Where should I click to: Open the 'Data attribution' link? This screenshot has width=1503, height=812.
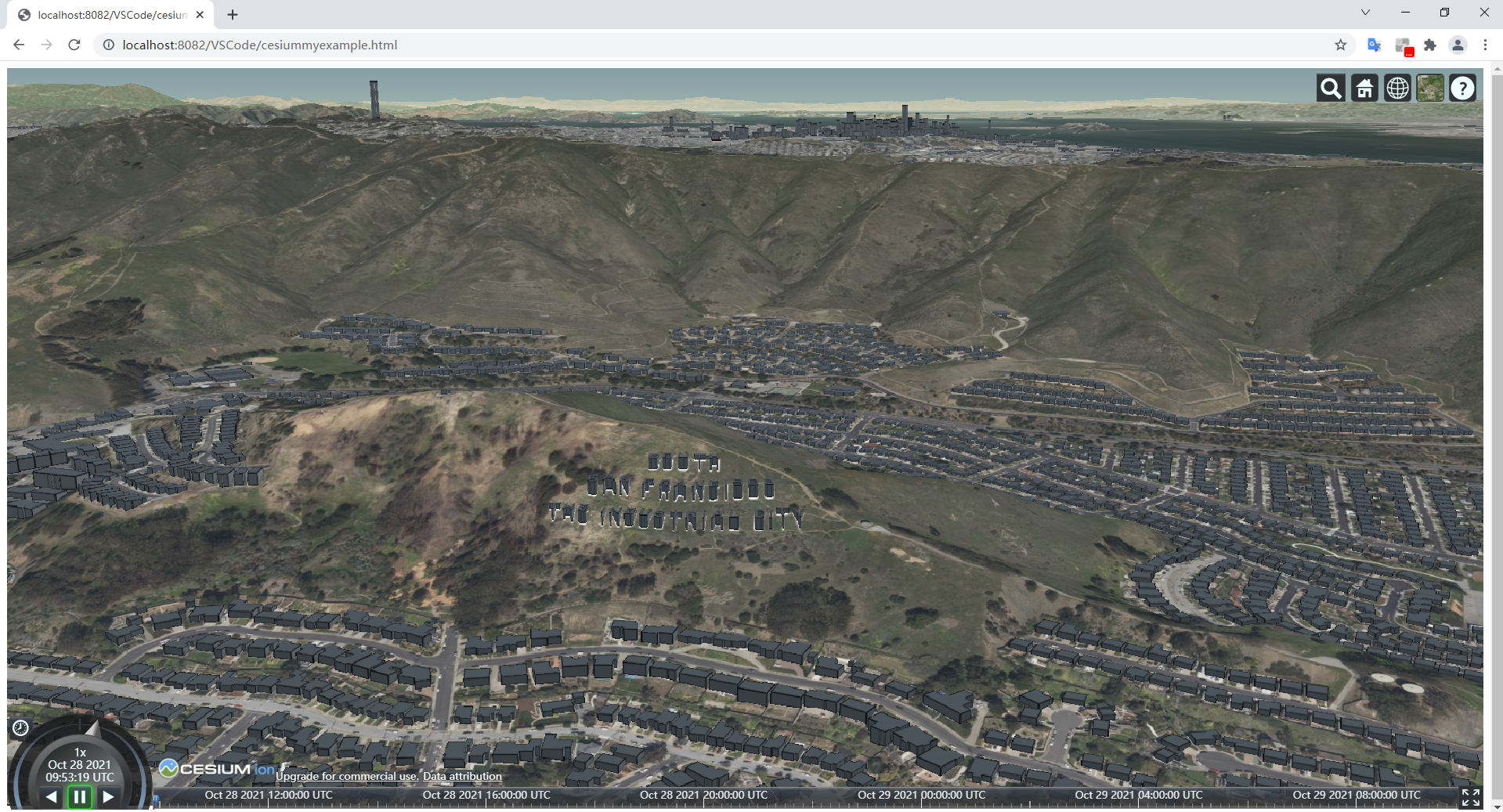tap(462, 776)
